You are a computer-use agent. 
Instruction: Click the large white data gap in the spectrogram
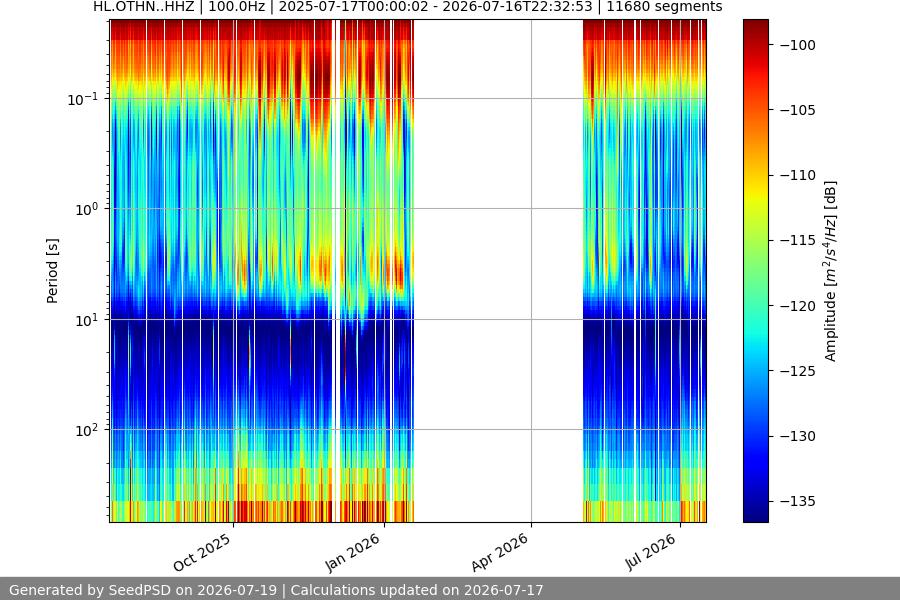coord(498,271)
